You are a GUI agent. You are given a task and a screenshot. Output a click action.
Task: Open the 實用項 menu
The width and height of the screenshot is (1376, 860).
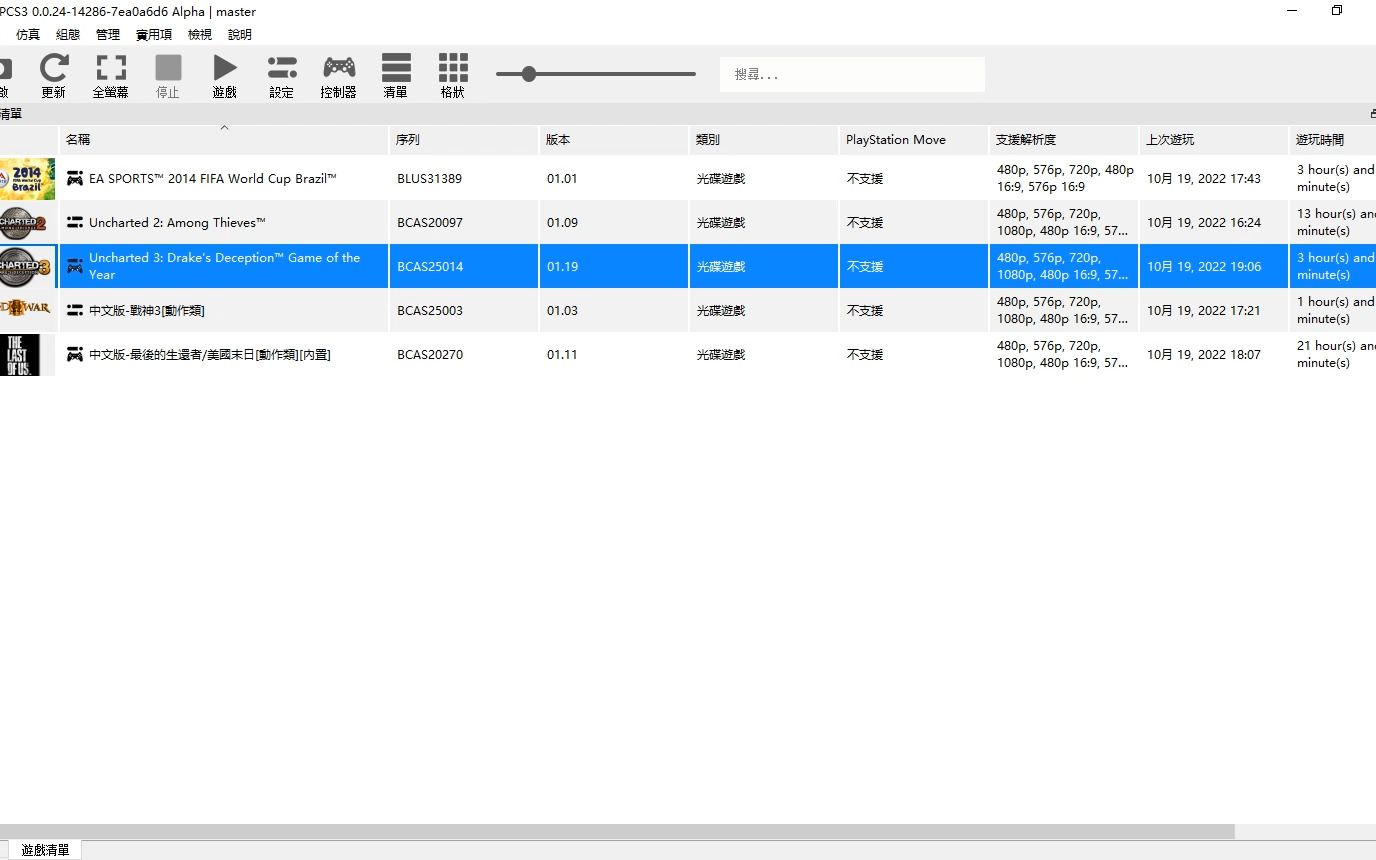(154, 34)
